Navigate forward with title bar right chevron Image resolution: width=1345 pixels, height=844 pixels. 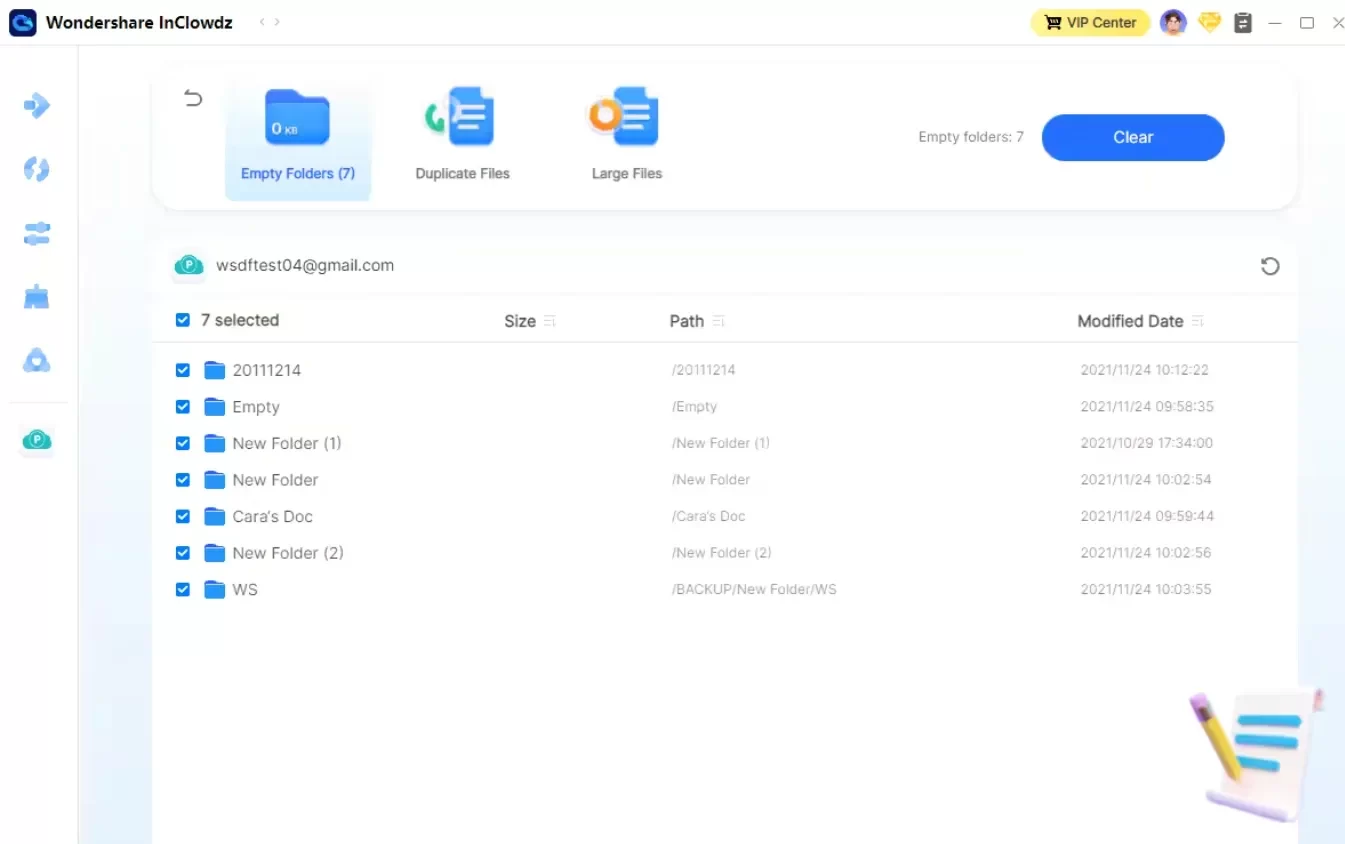pos(277,22)
